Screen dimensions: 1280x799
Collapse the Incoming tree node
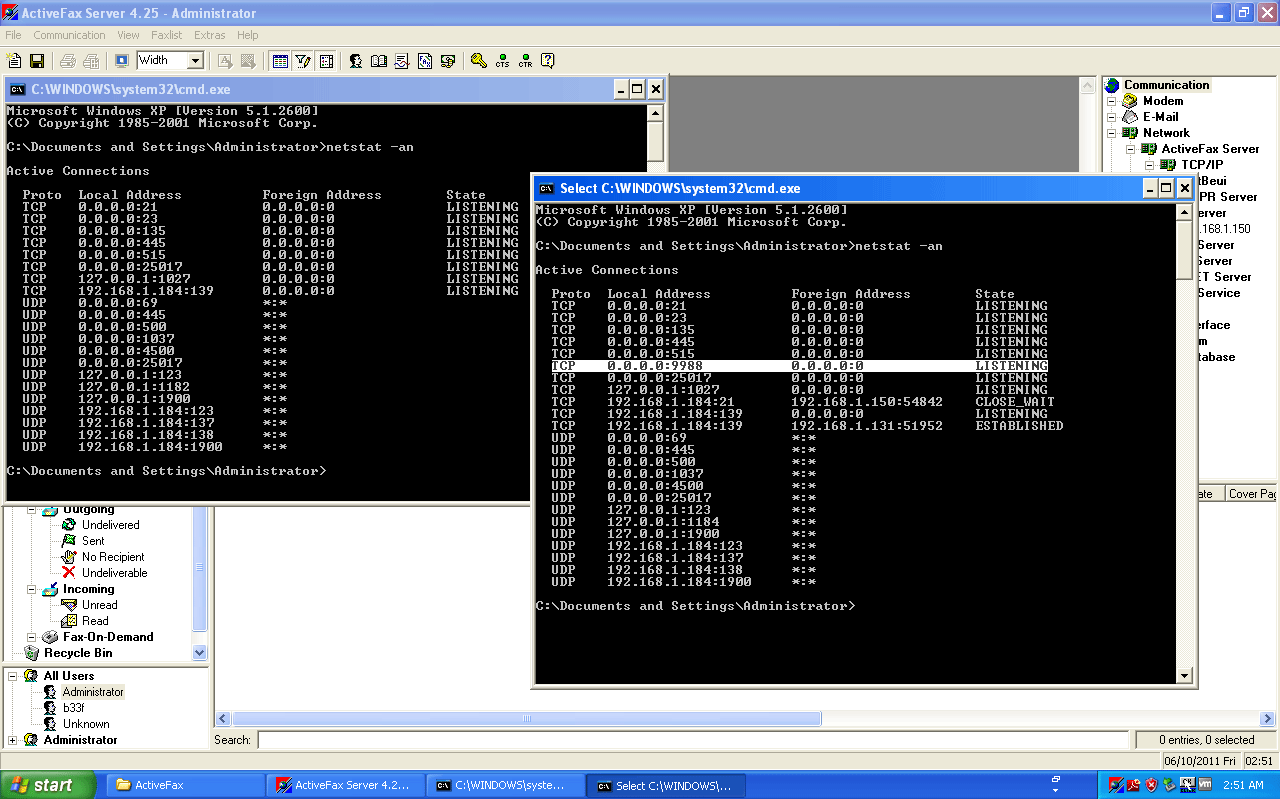pyautogui.click(x=32, y=589)
